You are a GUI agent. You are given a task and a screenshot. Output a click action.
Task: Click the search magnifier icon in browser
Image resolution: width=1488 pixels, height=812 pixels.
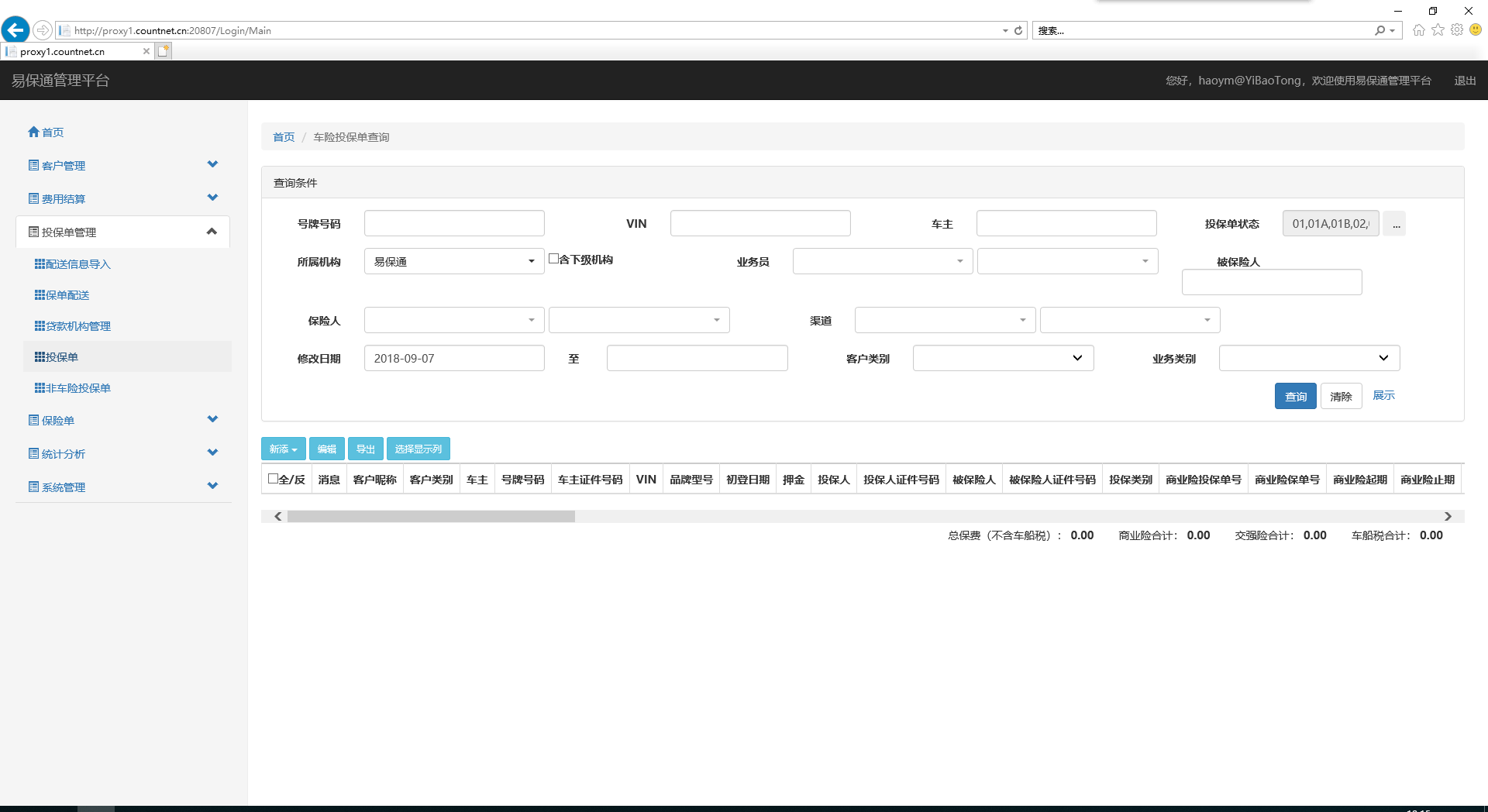click(1379, 31)
